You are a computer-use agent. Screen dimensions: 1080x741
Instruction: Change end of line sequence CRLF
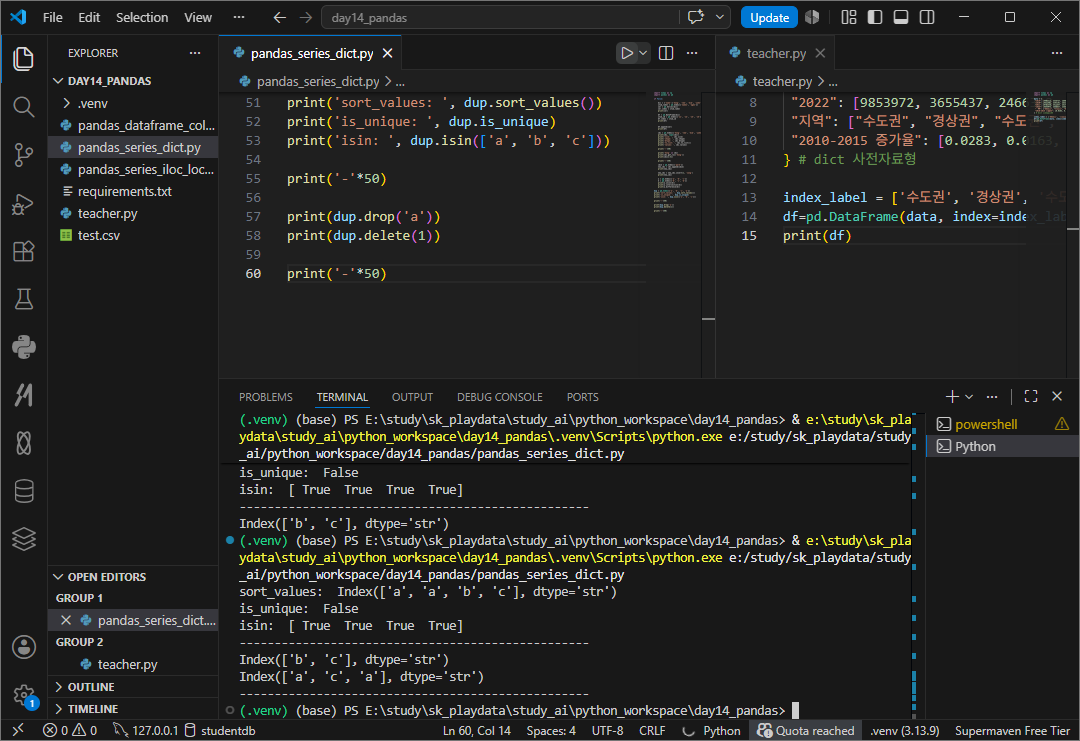[652, 731]
